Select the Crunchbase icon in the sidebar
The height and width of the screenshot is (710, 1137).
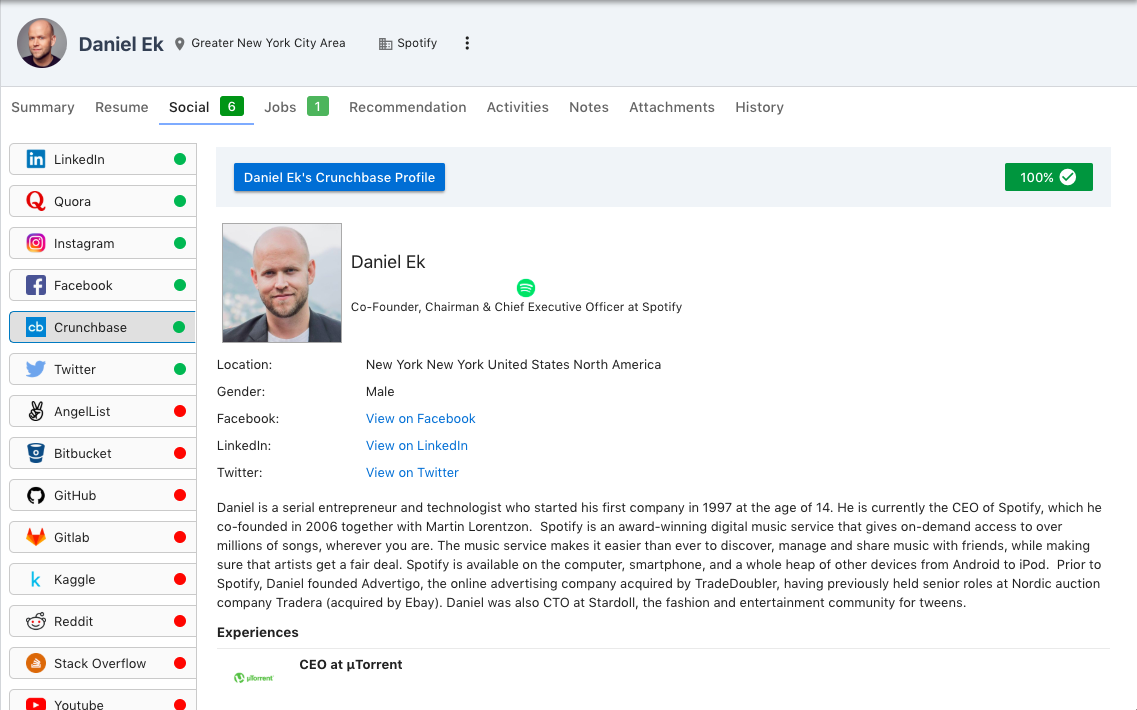(x=36, y=327)
